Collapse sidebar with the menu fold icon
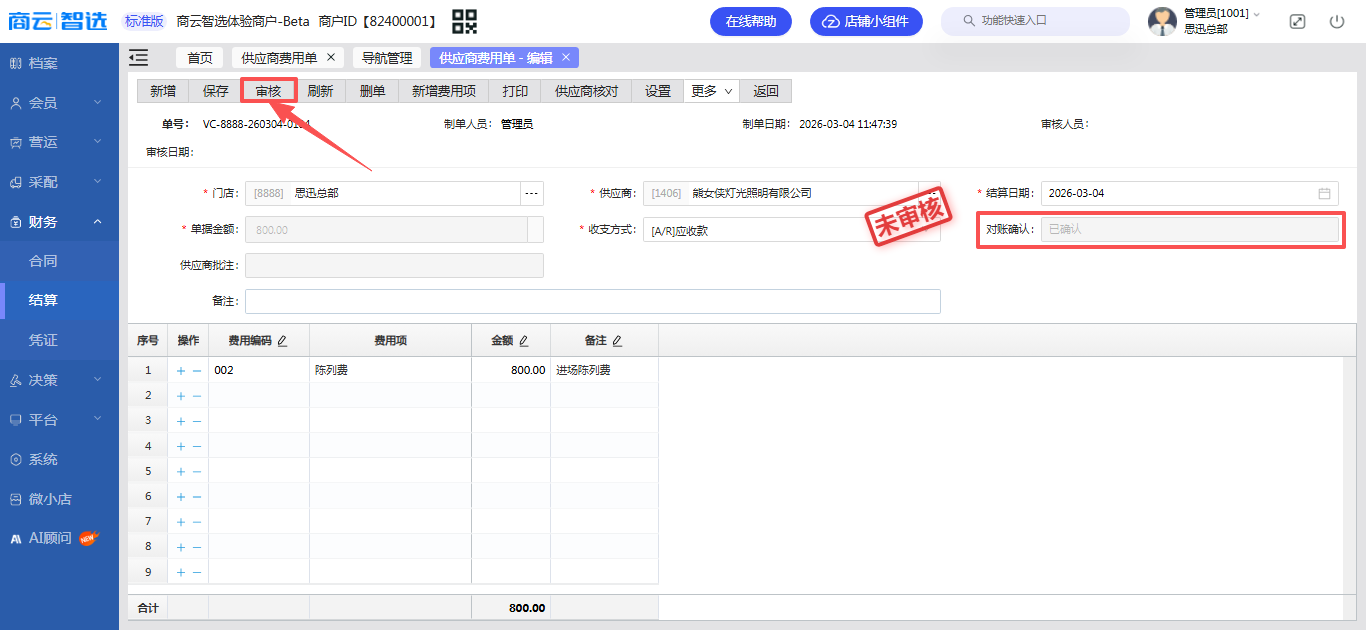Image resolution: width=1366 pixels, height=630 pixels. click(138, 58)
